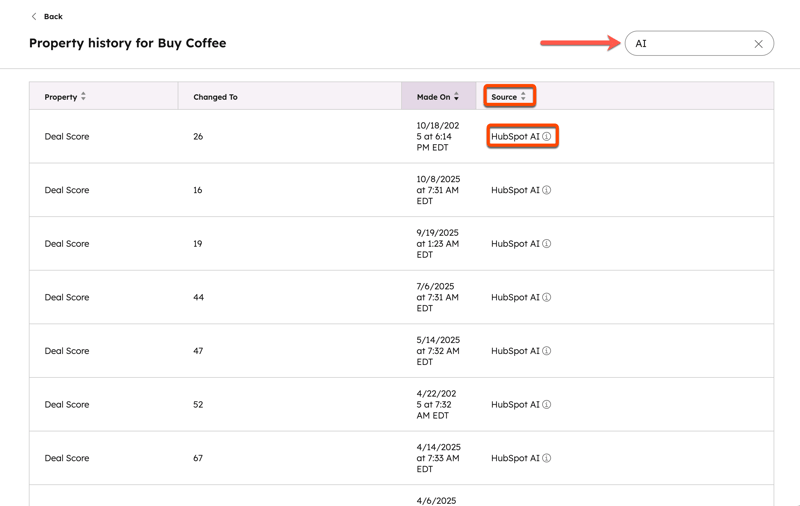Viewport: 800px width, 506px height.
Task: Select the Deal Score row valued 26
Action: pyautogui.click(x=198, y=136)
